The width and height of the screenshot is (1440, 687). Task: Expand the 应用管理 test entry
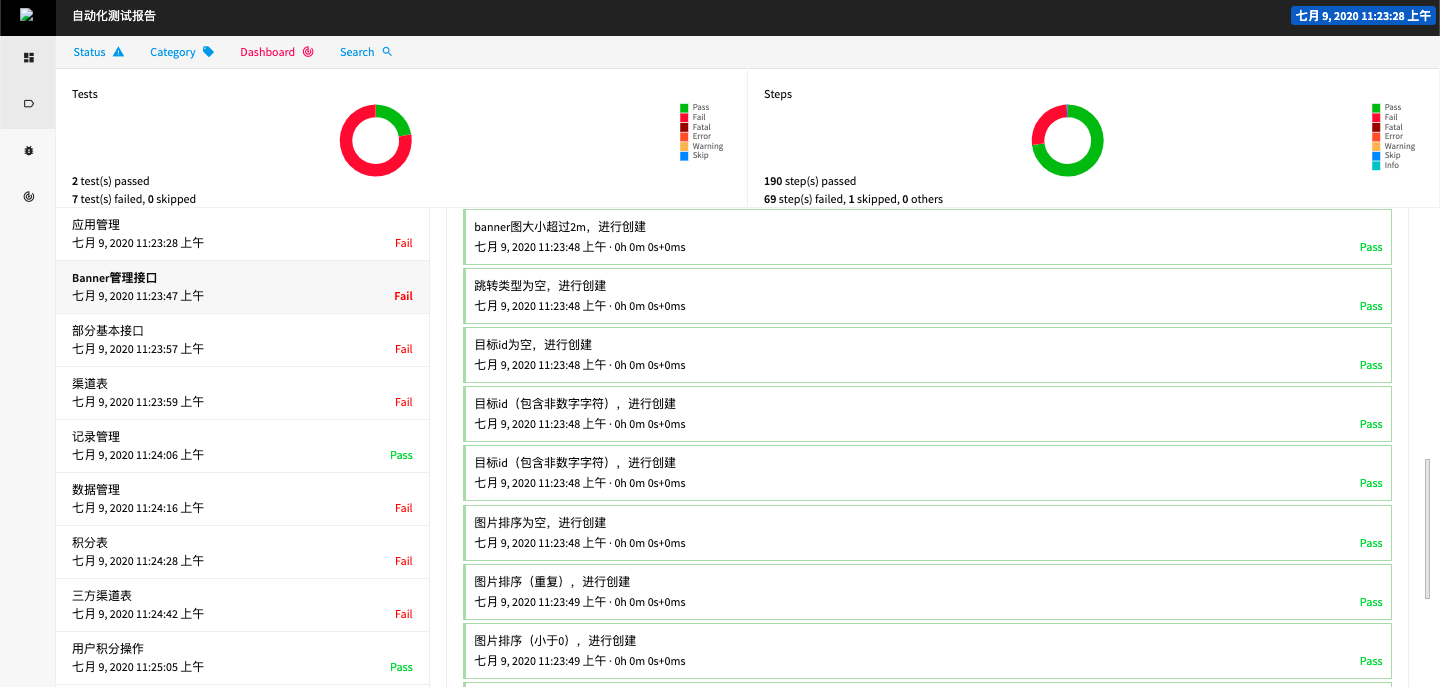click(242, 233)
